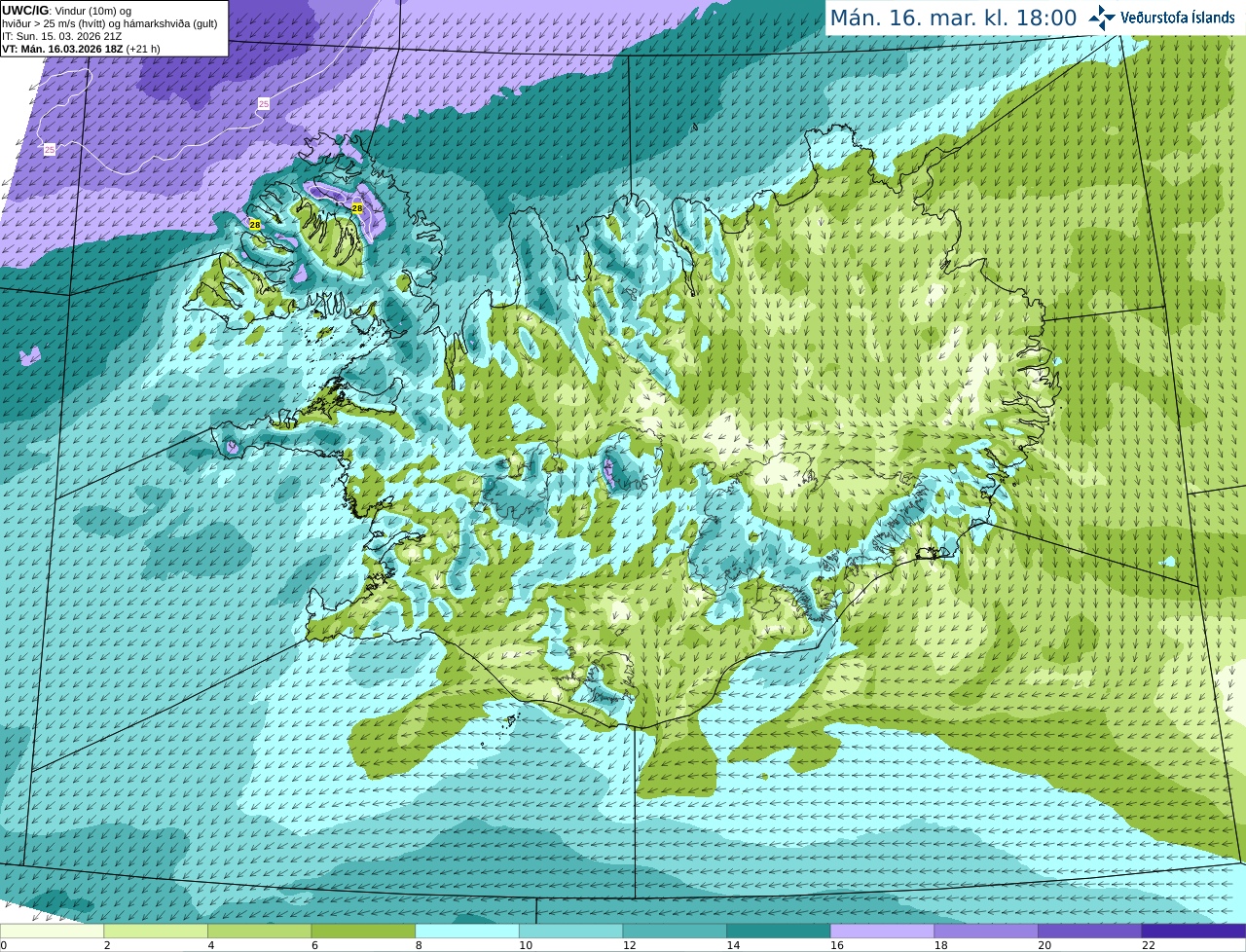Image resolution: width=1246 pixels, height=952 pixels.
Task: Pick the 2–4 m/s light yellow-green swatch
Action: pyautogui.click(x=156, y=931)
